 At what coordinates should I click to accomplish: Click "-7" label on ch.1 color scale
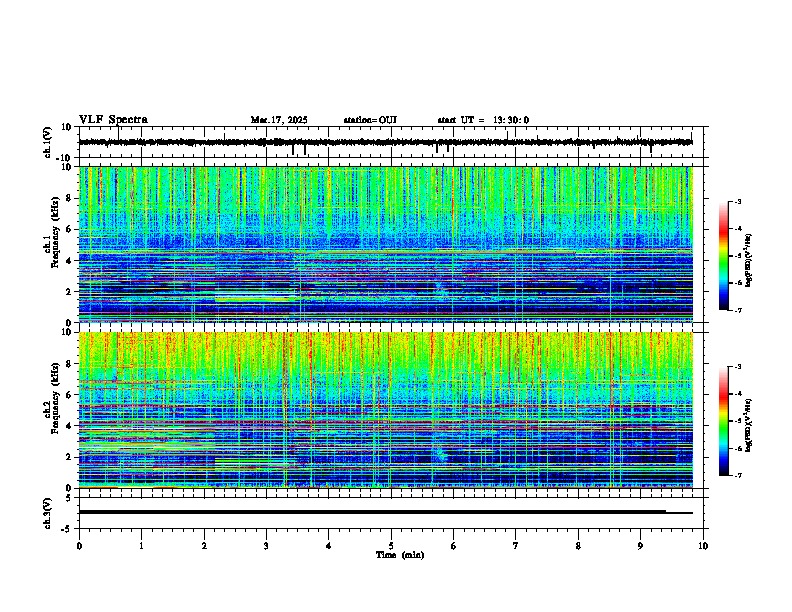(737, 310)
